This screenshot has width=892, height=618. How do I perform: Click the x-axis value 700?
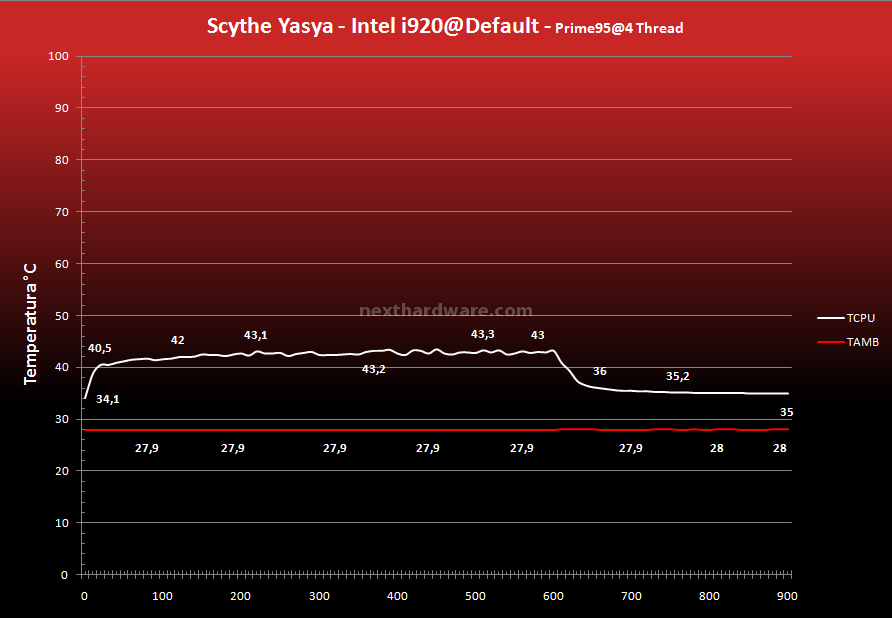point(631,596)
